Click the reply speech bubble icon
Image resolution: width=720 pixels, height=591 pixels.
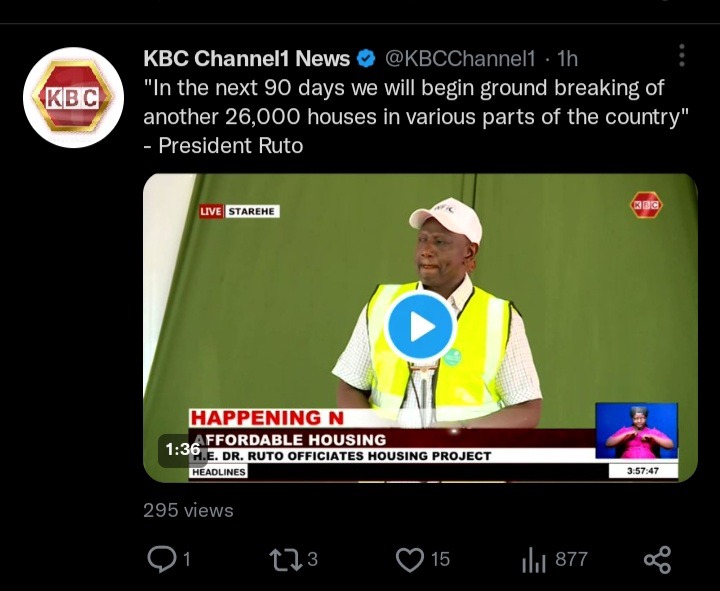162,559
